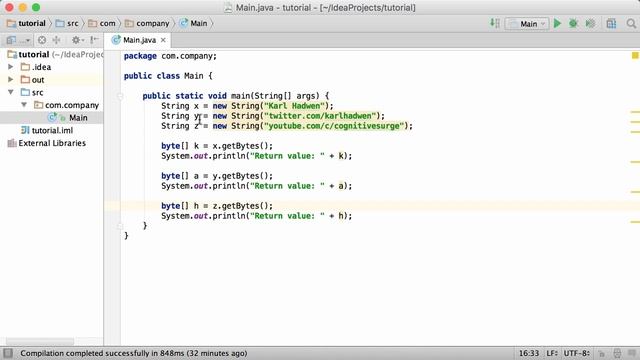The height and width of the screenshot is (360, 640).
Task: Run the Main configuration with green play icon
Action: (x=557, y=24)
